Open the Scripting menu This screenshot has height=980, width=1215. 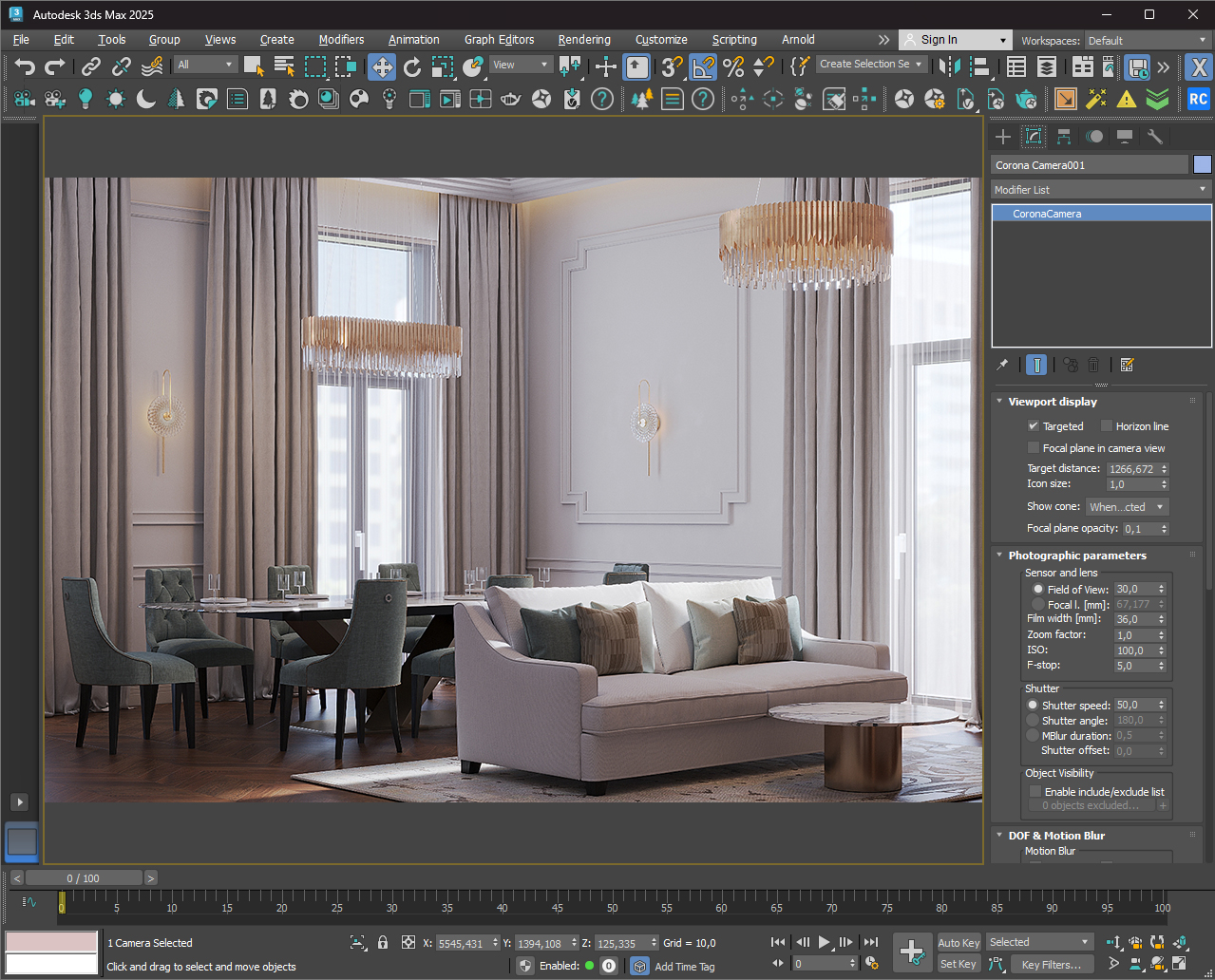click(x=734, y=40)
